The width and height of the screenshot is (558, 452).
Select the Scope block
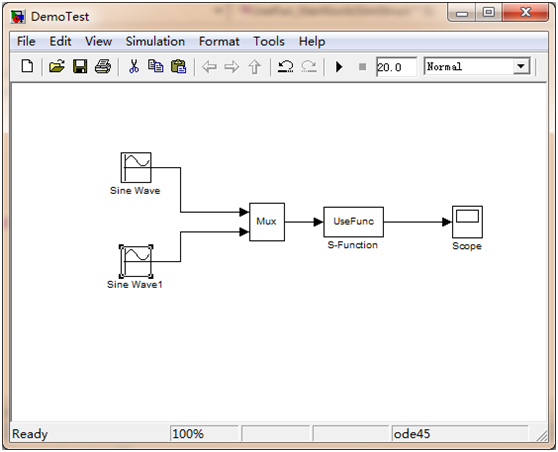tap(467, 222)
